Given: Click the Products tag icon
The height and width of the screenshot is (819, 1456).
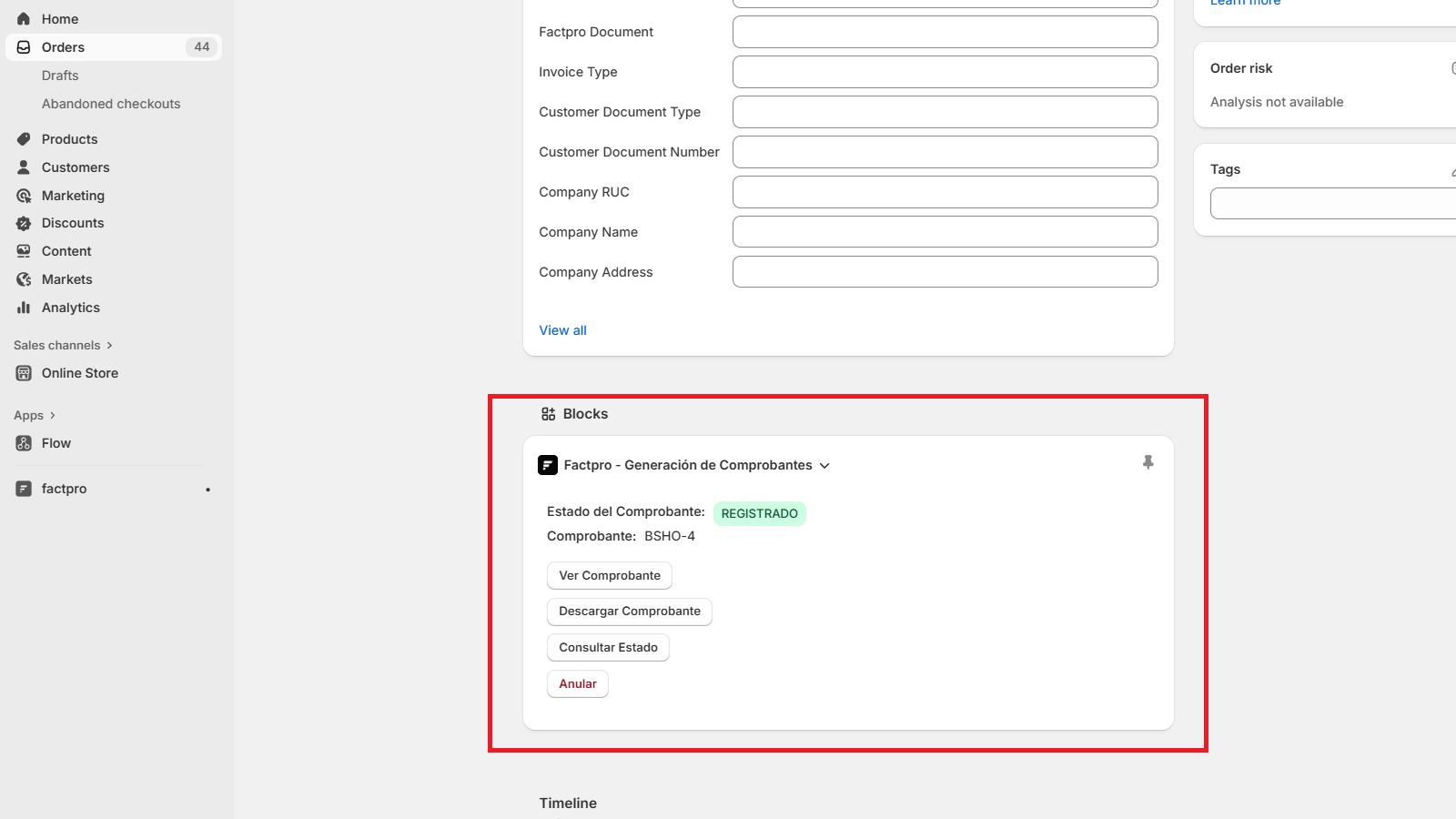Looking at the screenshot, I should (x=24, y=138).
